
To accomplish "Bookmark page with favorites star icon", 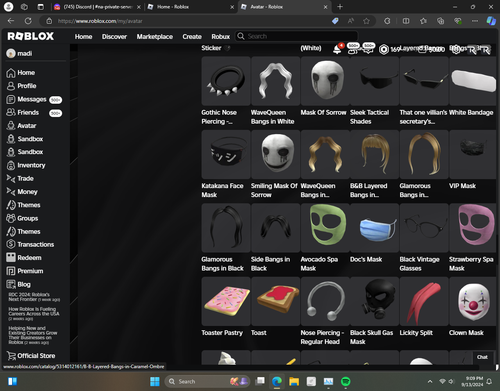I will coord(366,21).
